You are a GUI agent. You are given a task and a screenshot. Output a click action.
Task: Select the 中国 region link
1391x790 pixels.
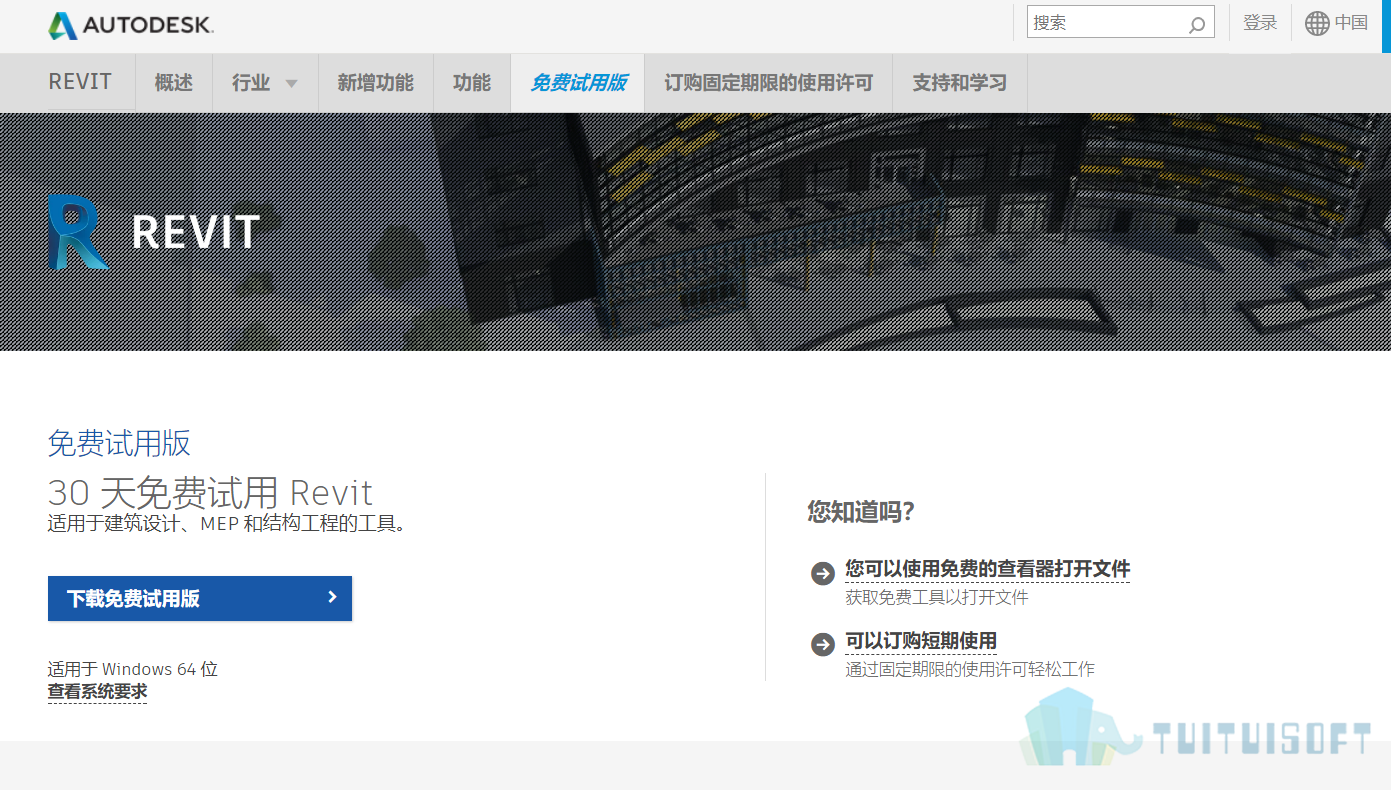pos(1351,23)
